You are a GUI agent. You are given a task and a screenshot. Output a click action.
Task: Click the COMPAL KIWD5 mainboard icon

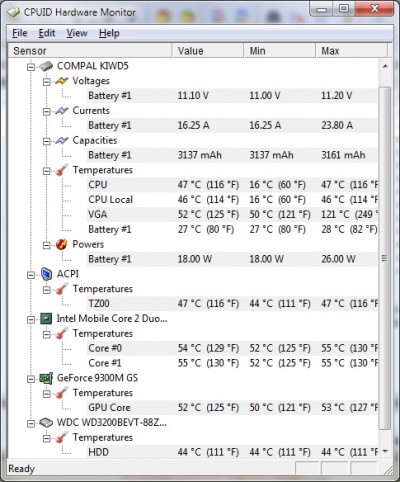point(46,66)
